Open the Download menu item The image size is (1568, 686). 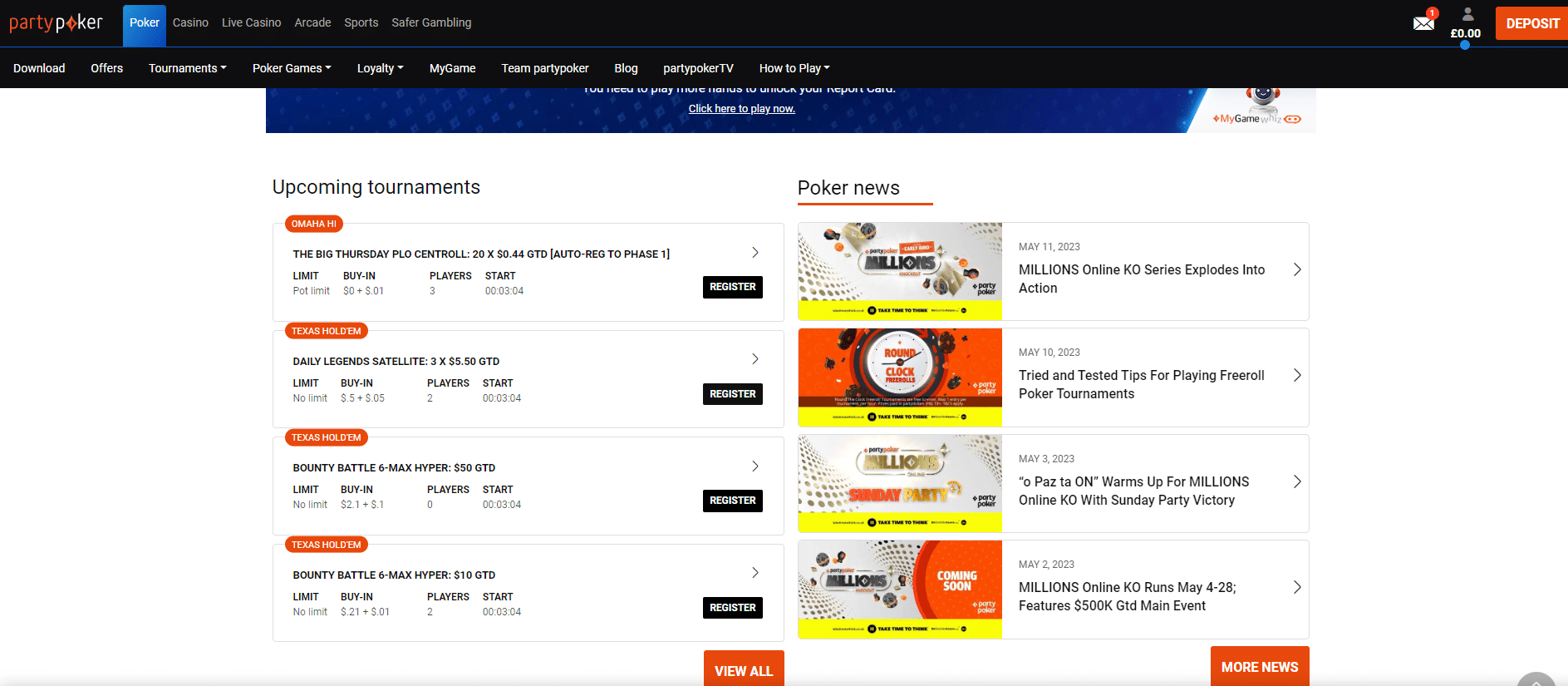pyautogui.click(x=39, y=68)
